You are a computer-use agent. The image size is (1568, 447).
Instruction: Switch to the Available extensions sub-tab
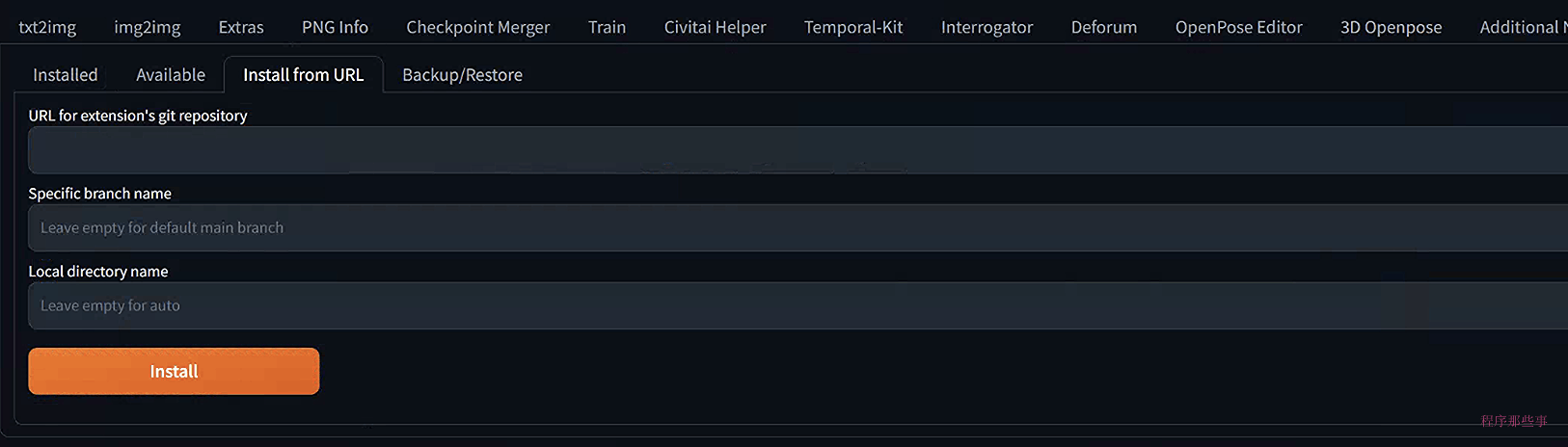click(171, 74)
